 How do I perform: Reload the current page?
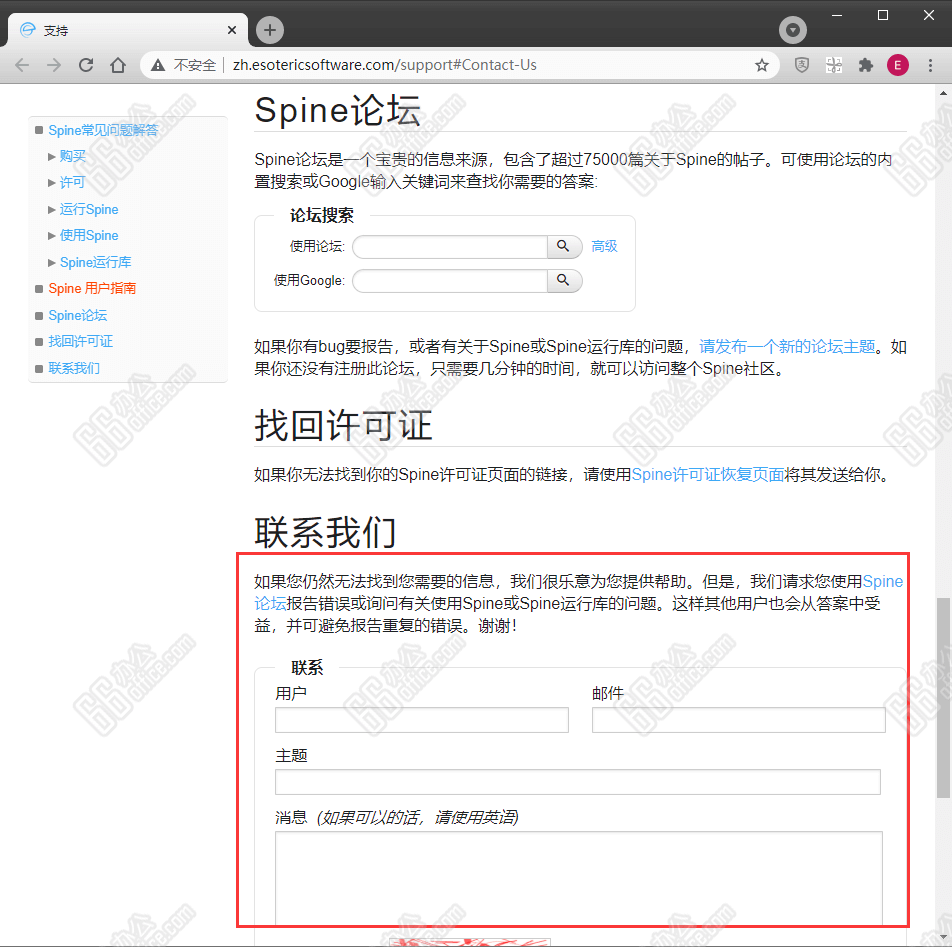click(x=86, y=65)
